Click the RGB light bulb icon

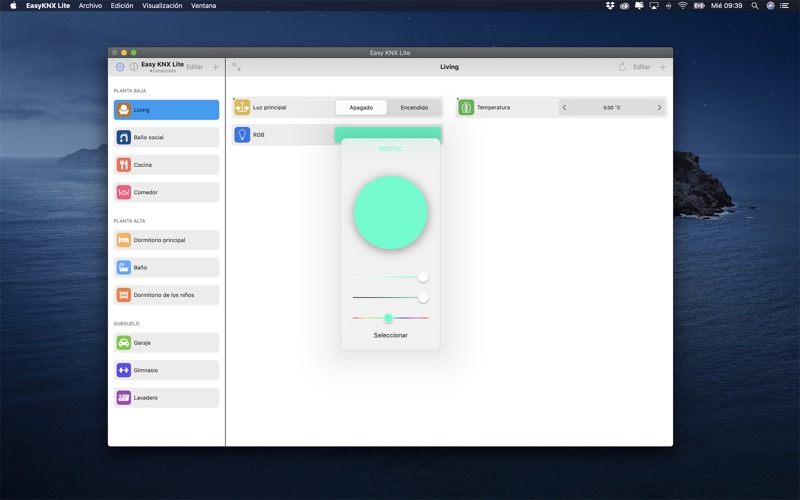pyautogui.click(x=242, y=135)
